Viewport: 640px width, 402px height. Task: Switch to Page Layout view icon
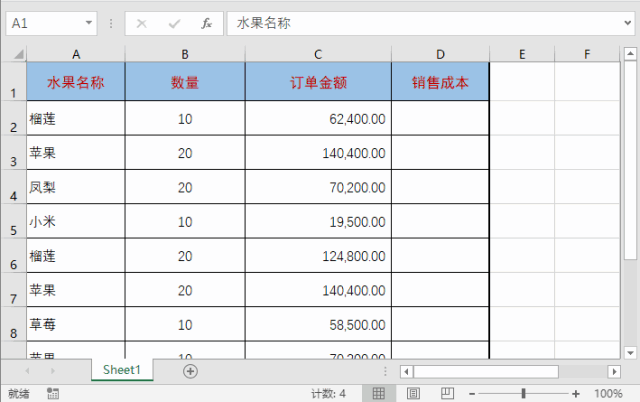point(413,393)
